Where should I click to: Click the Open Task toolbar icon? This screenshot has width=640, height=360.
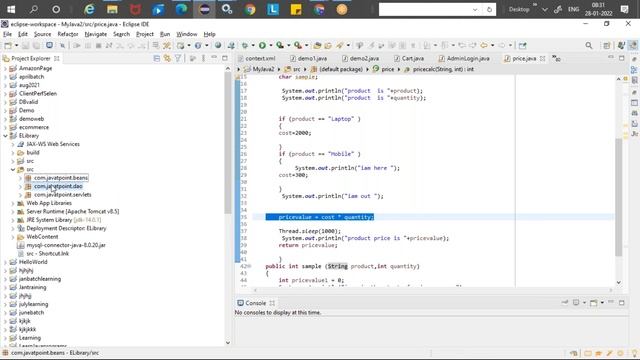[x=328, y=45]
